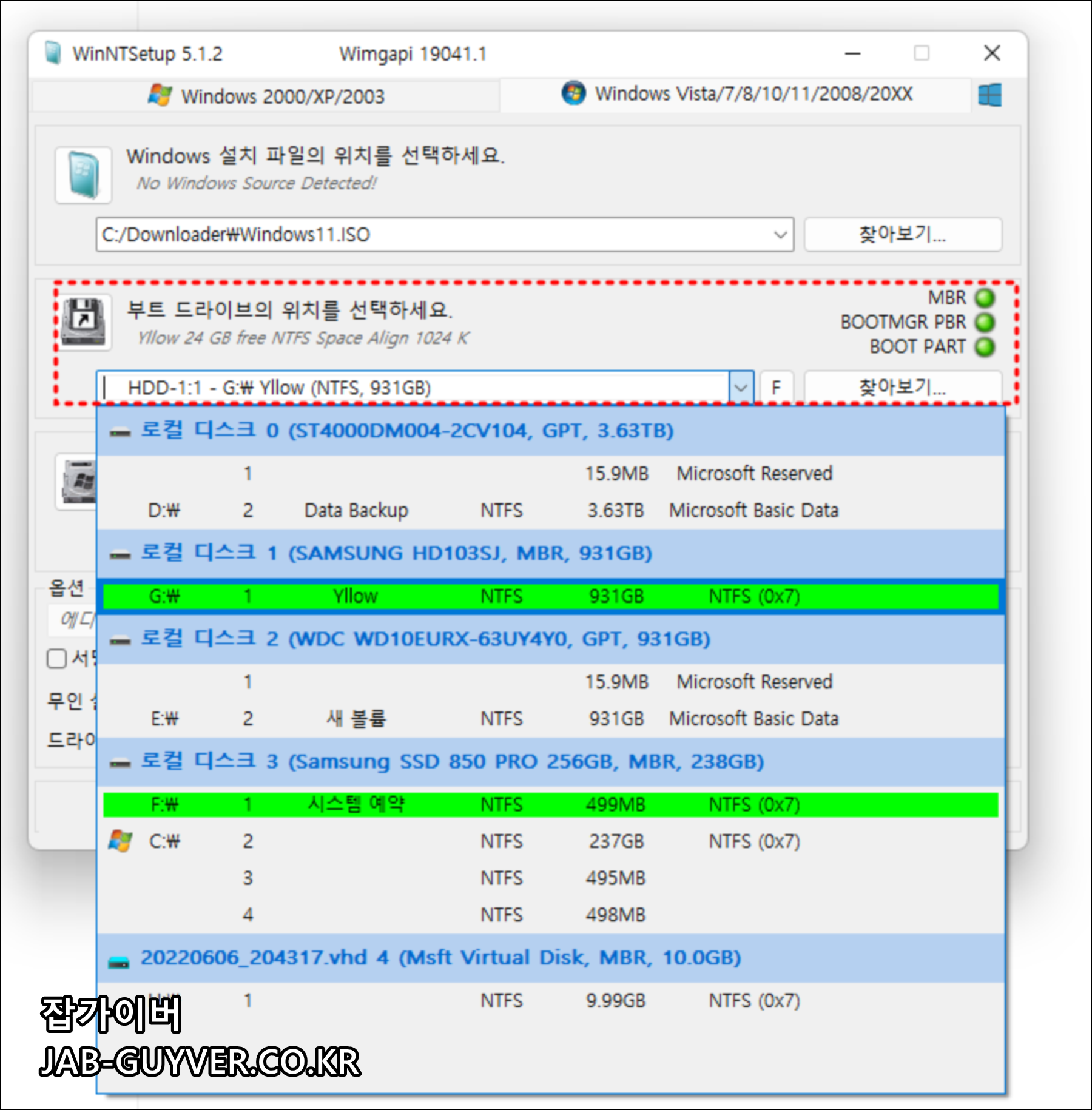The image size is (1092, 1110).
Task: Click the boot drive floppy icon
Action: tap(84, 322)
